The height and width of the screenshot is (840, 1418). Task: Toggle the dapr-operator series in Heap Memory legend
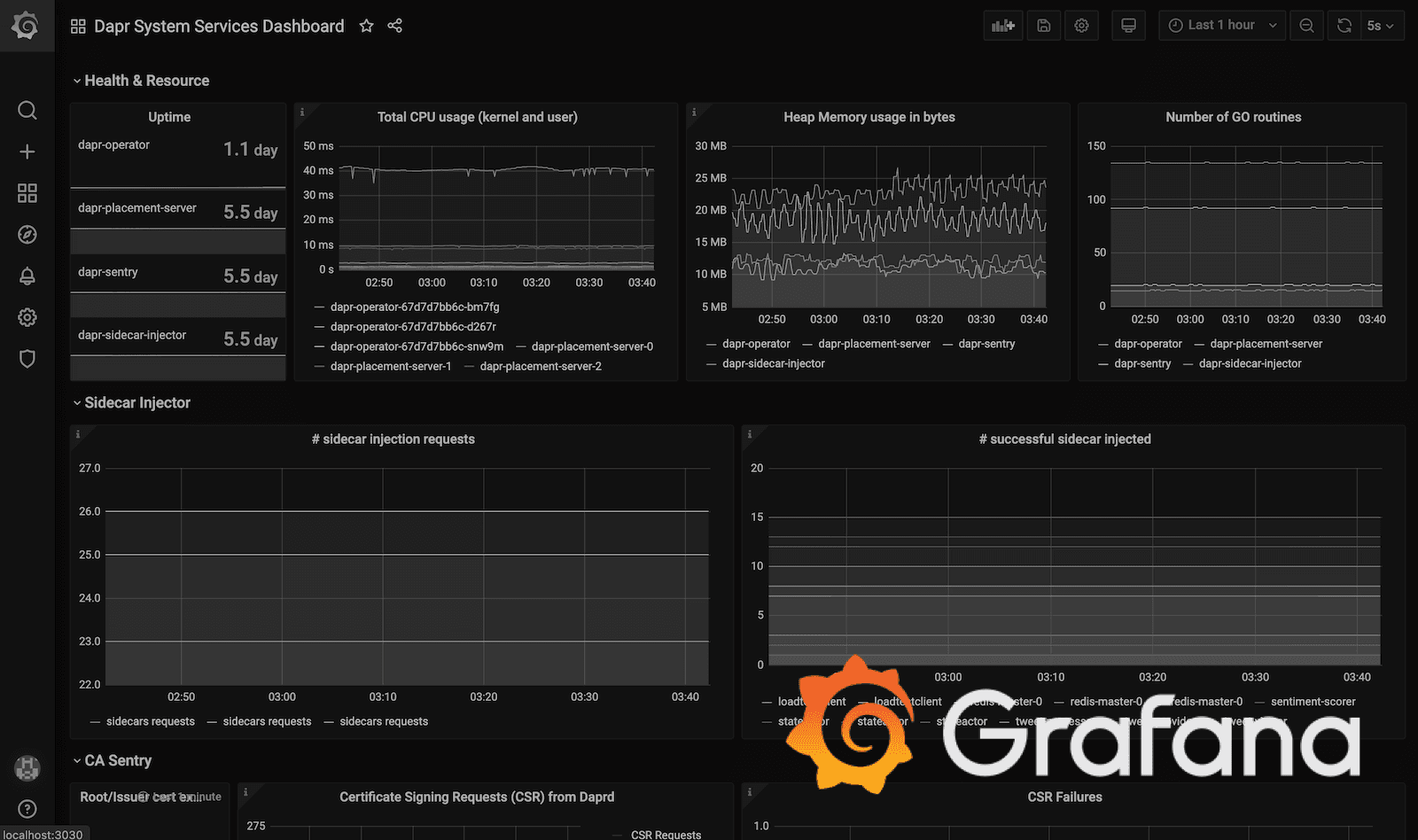(755, 344)
